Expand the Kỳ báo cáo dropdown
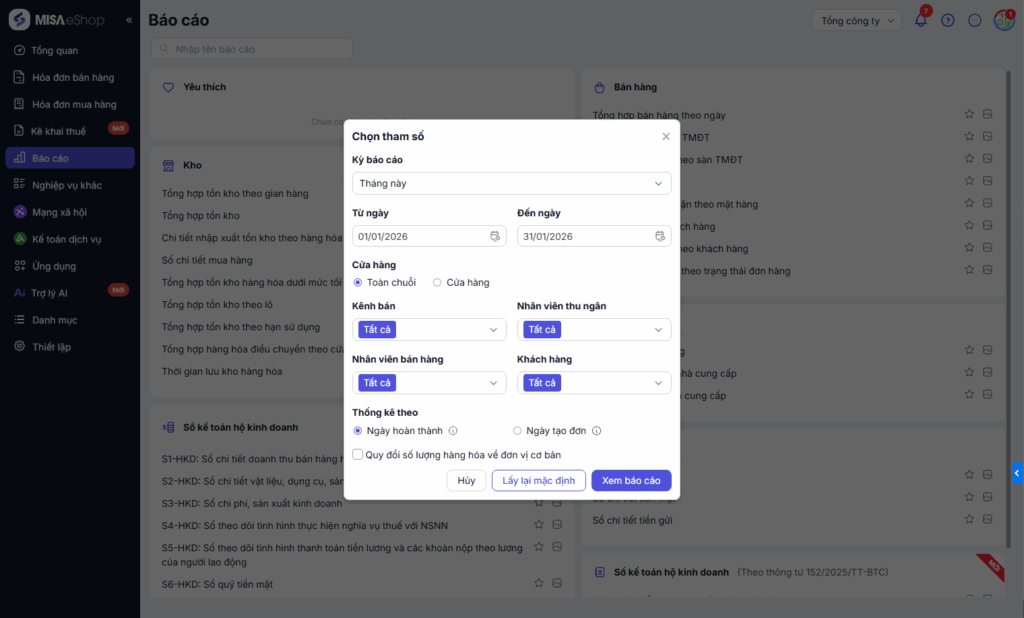The width and height of the screenshot is (1024, 618). coord(511,183)
